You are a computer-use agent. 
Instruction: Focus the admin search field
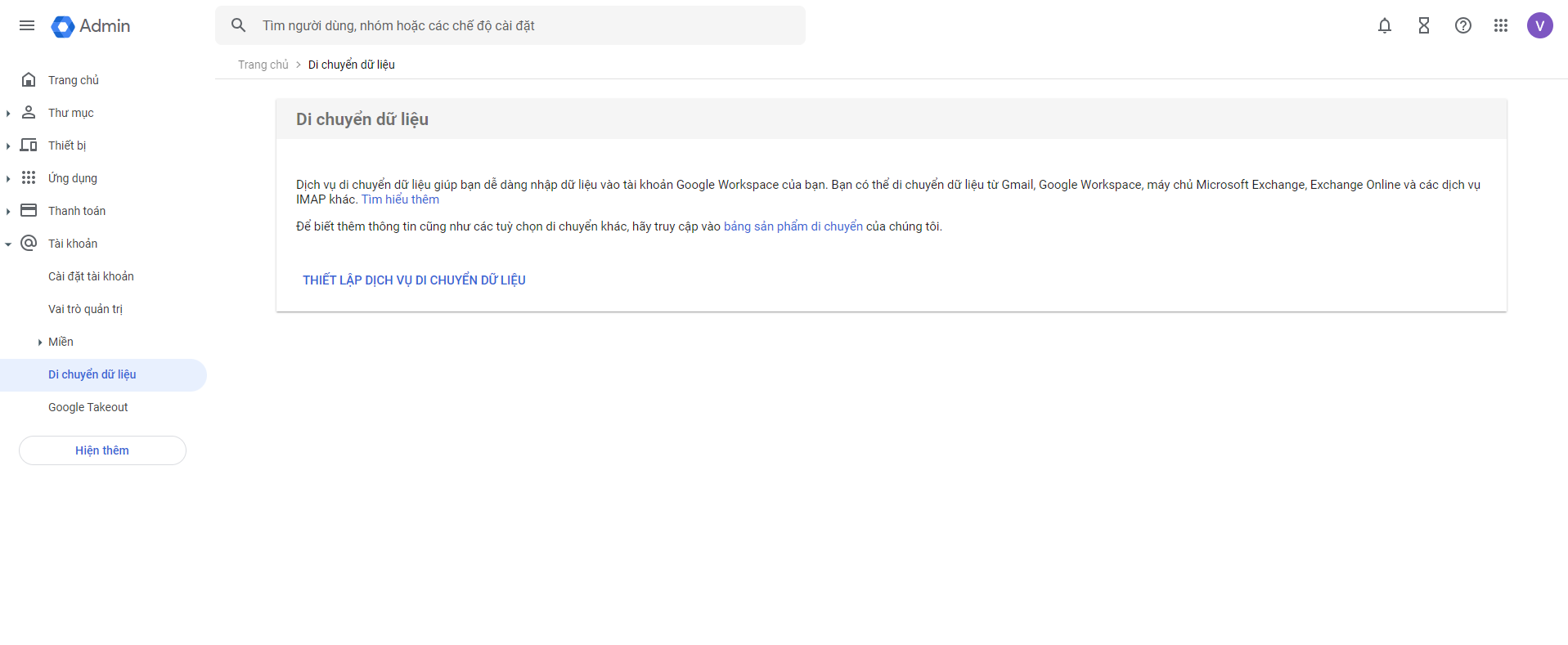[x=523, y=26]
